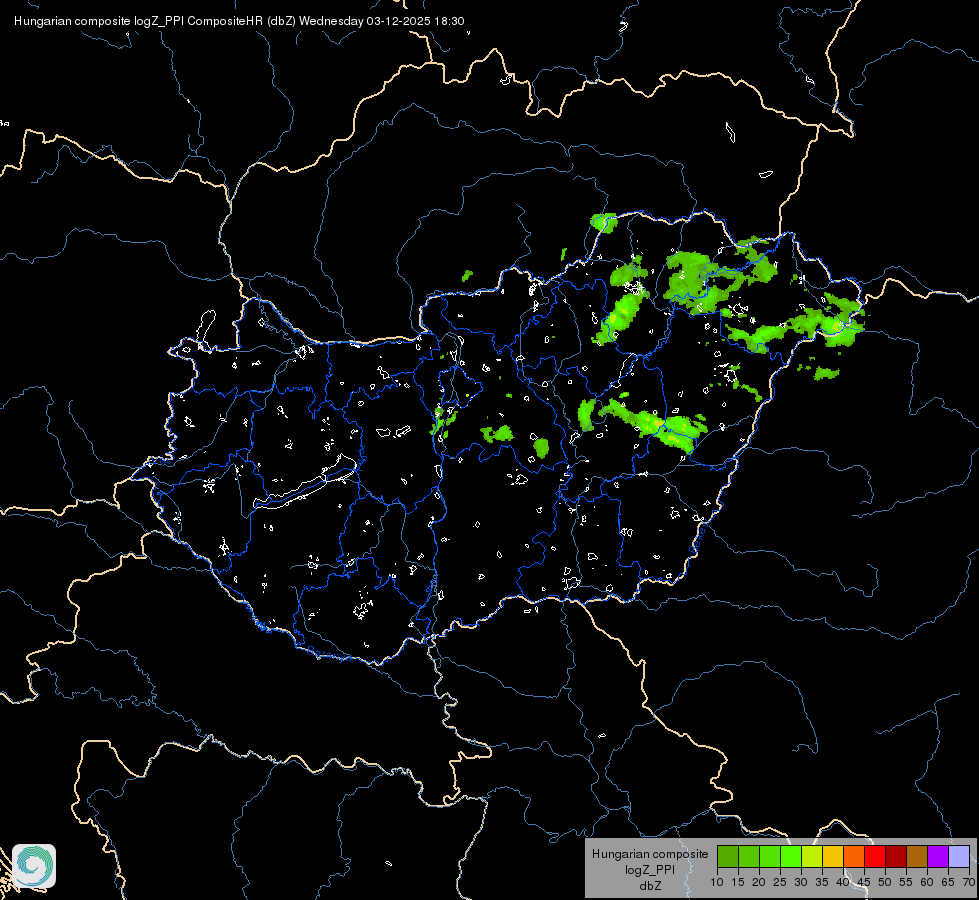Select the 55–60 dBZ brown swatch

(x=917, y=856)
